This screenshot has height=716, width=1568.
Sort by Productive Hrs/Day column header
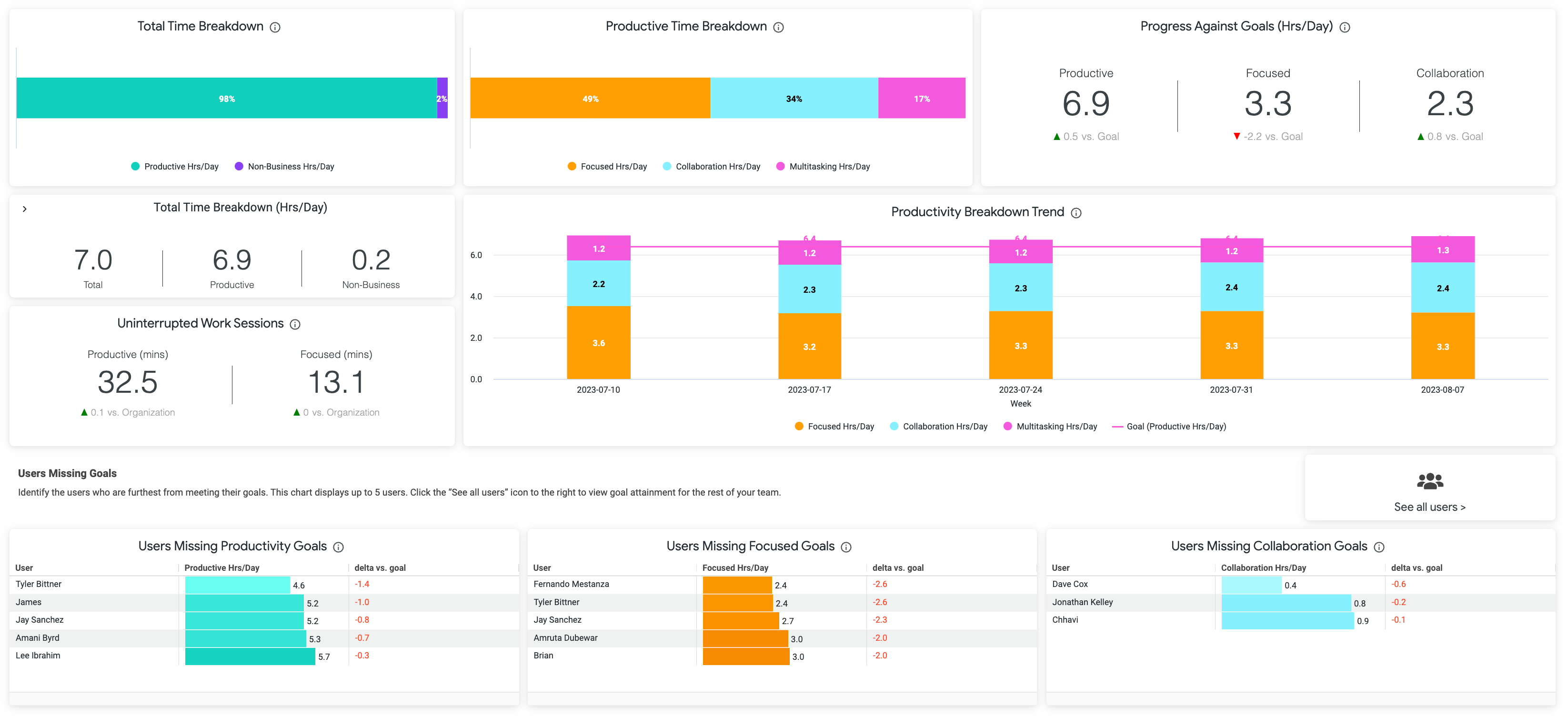(x=221, y=567)
